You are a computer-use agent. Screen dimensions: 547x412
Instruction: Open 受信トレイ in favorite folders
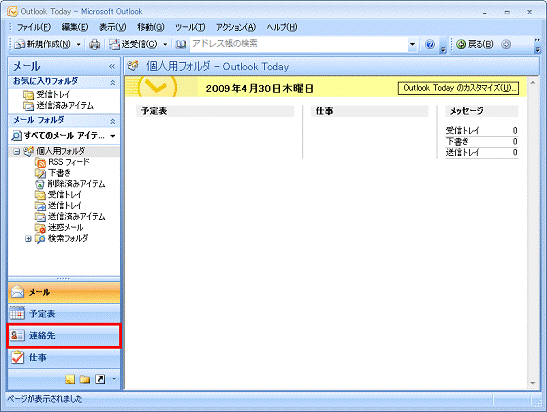coord(53,94)
